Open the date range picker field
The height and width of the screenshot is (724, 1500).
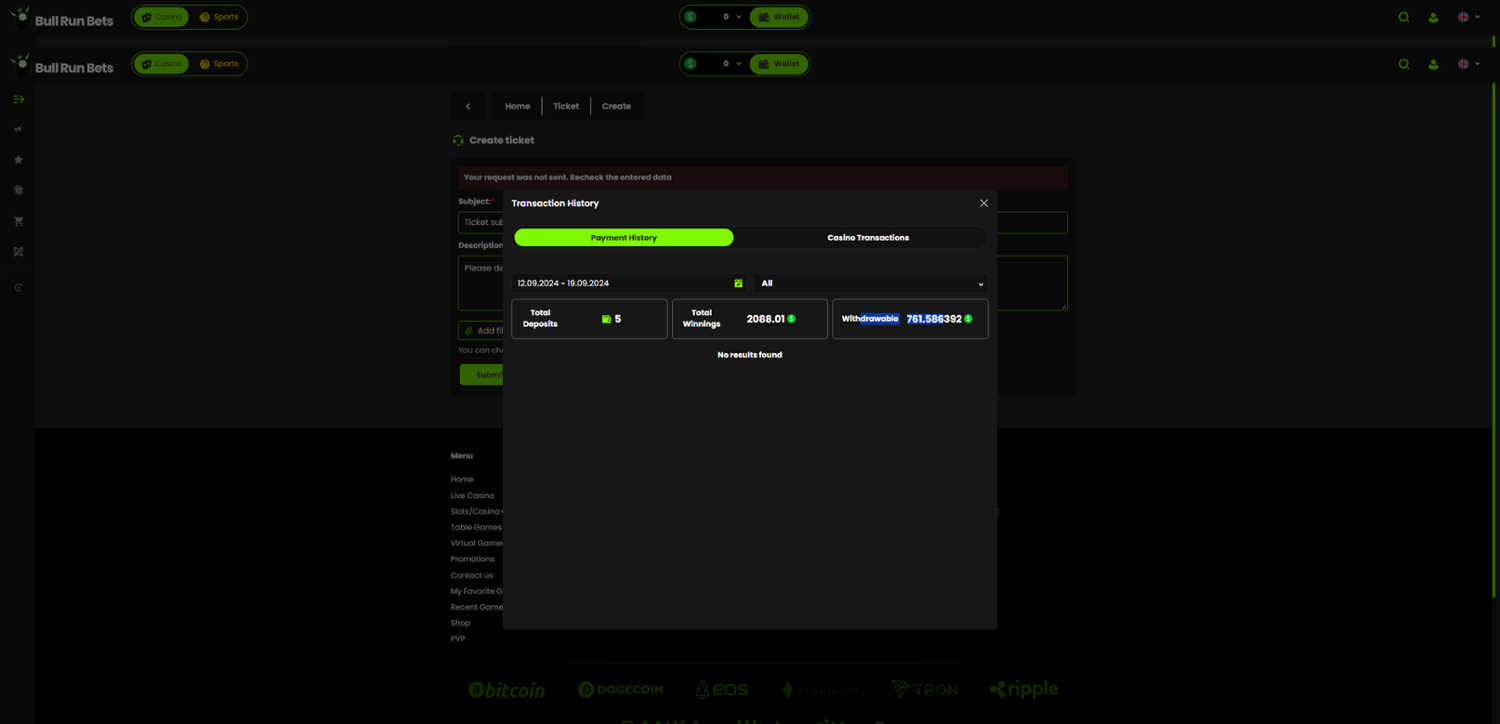pos(620,284)
